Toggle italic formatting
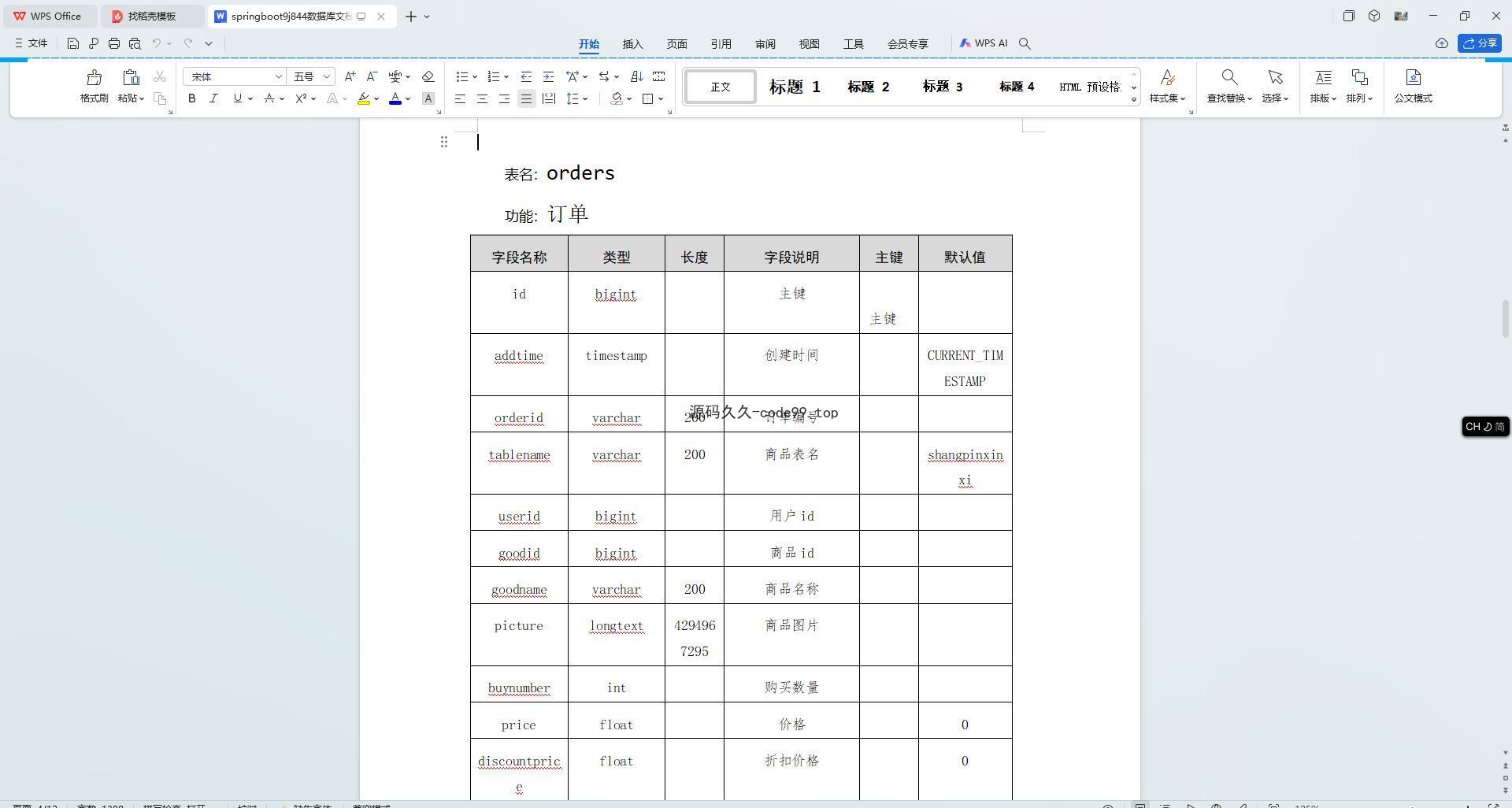Viewport: 1512px width, 808px height. click(213, 98)
